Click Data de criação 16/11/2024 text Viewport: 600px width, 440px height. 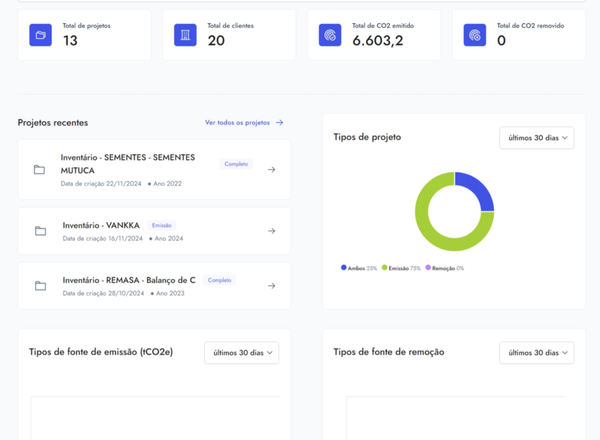103,238
